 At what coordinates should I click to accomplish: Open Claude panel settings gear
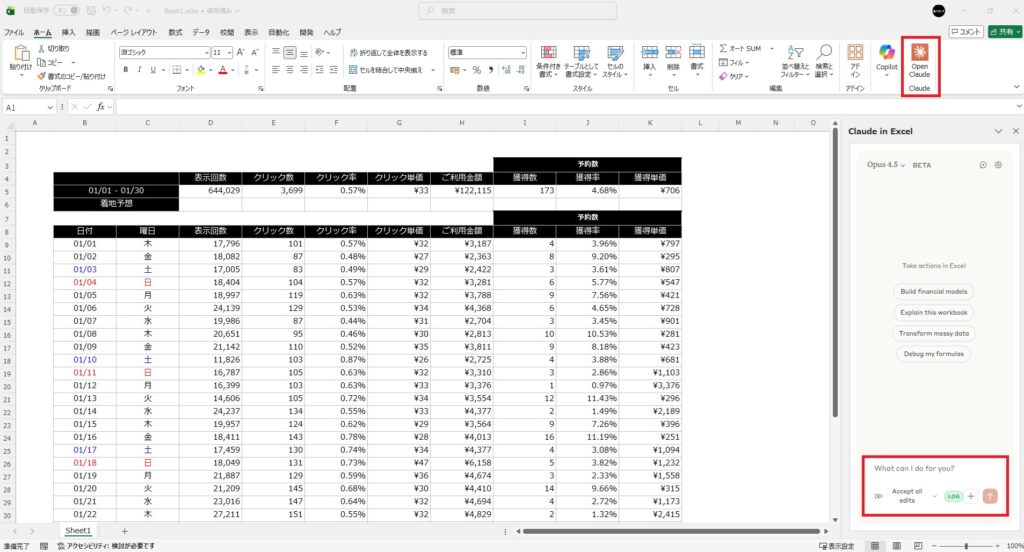[x=997, y=165]
